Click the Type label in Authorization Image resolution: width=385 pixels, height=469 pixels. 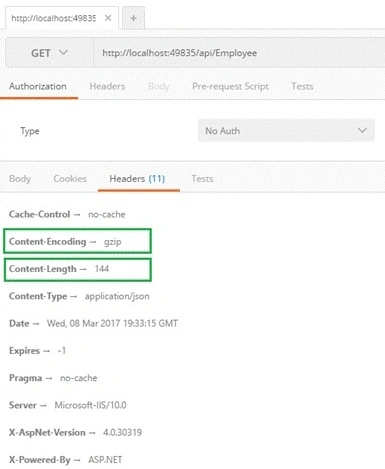point(30,131)
